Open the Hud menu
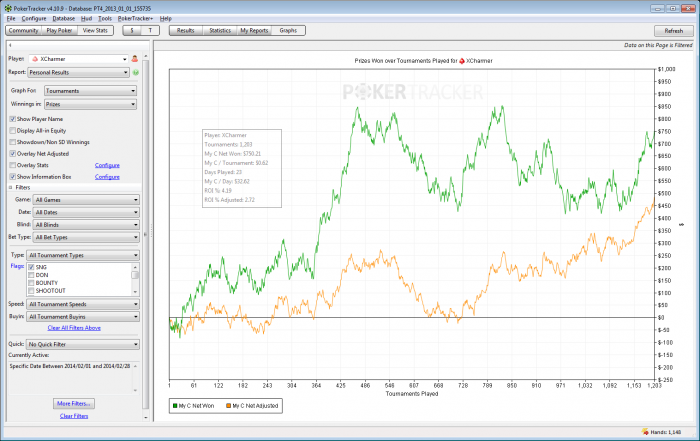The image size is (700, 441). (87, 18)
